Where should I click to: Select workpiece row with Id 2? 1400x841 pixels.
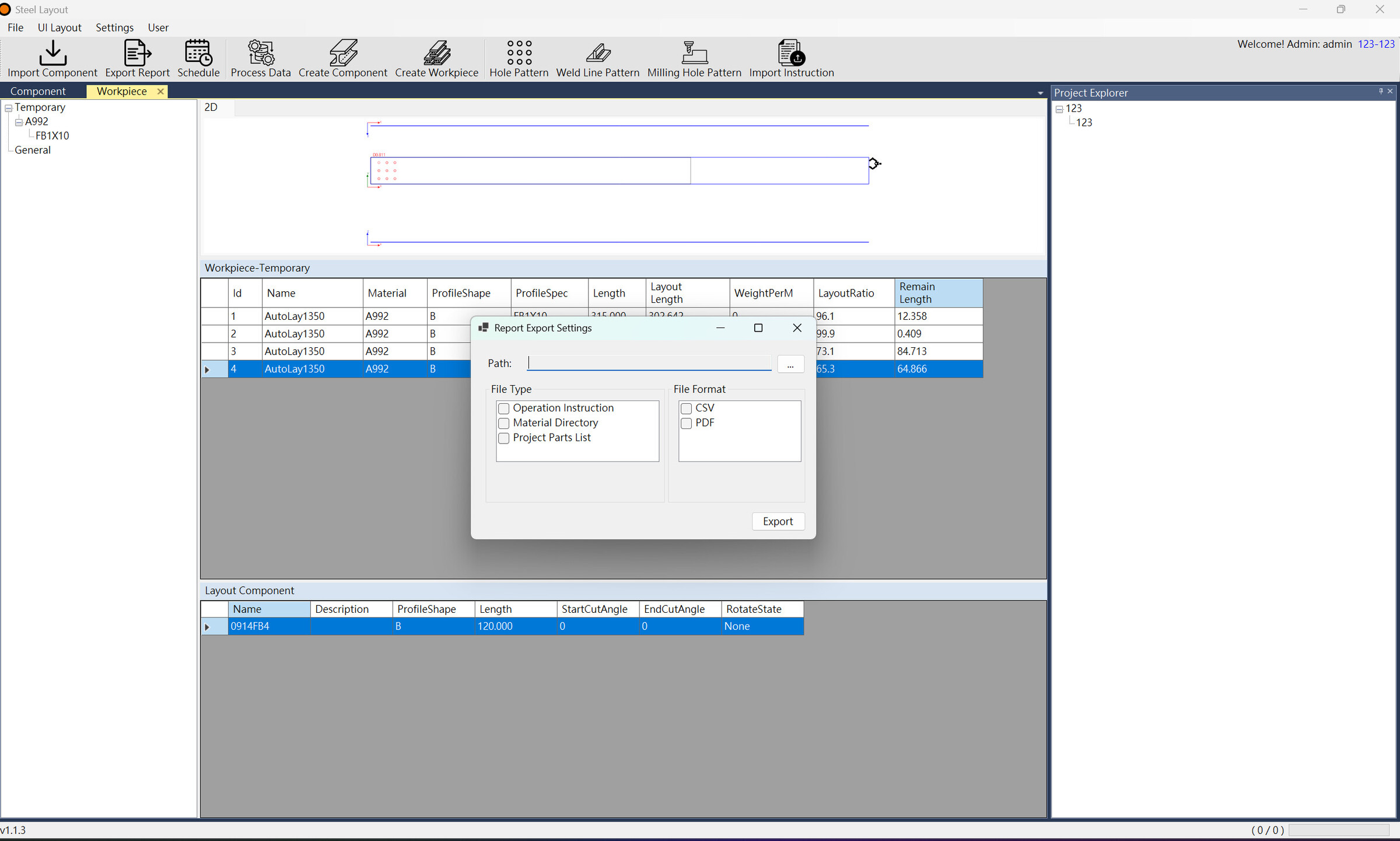click(x=592, y=334)
